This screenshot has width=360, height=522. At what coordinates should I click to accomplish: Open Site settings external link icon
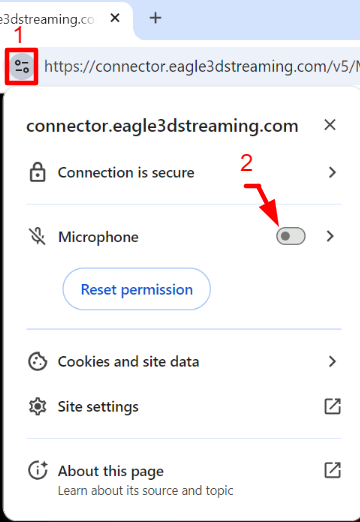coord(332,406)
